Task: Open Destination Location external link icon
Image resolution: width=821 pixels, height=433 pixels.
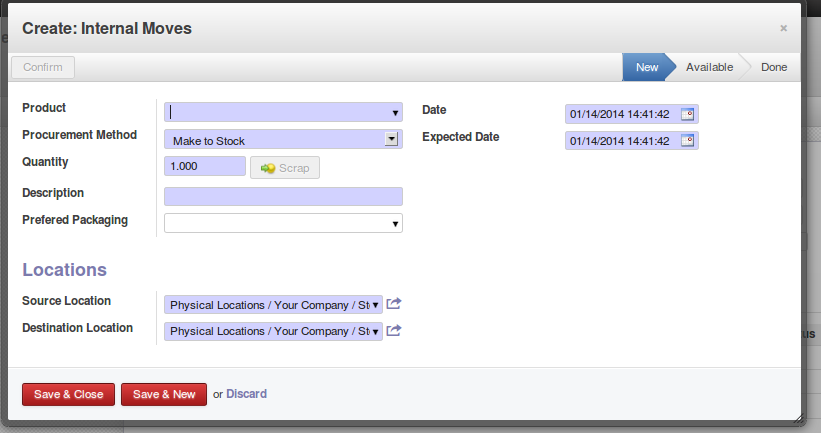Action: pos(394,331)
